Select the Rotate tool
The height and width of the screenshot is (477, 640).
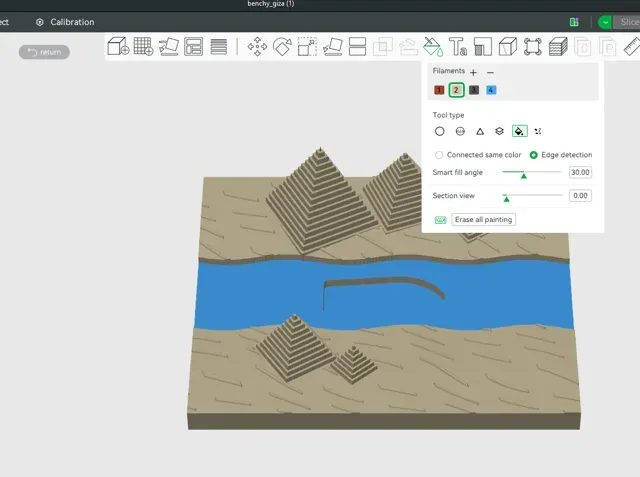(x=282, y=47)
